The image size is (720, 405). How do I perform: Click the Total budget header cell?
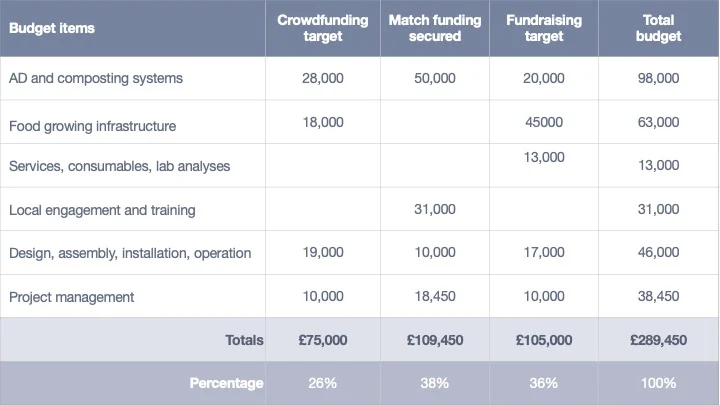click(658, 28)
